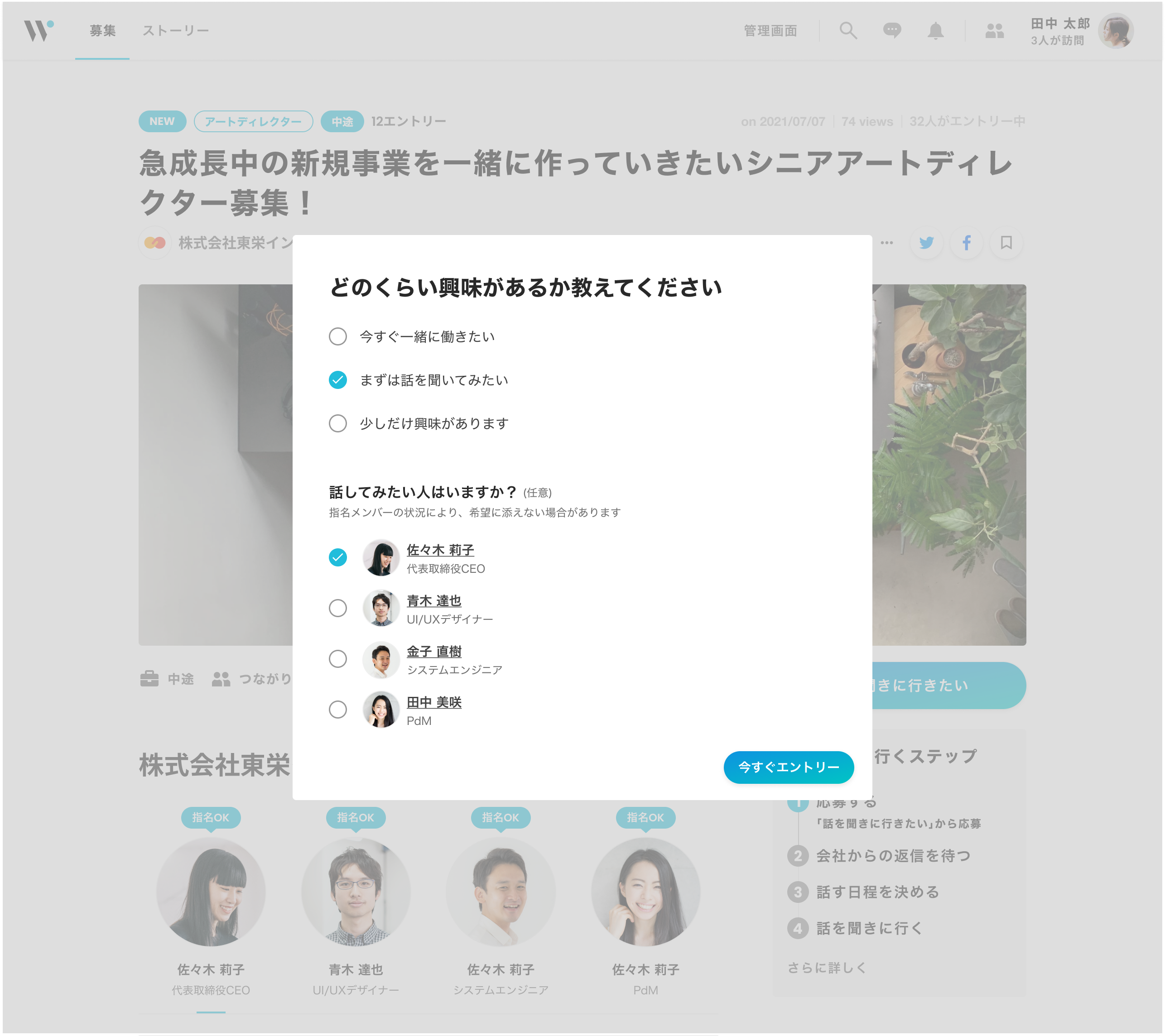This screenshot has height=1036, width=1165.
Task: Check 田中 美咲 member checkbox
Action: click(337, 710)
